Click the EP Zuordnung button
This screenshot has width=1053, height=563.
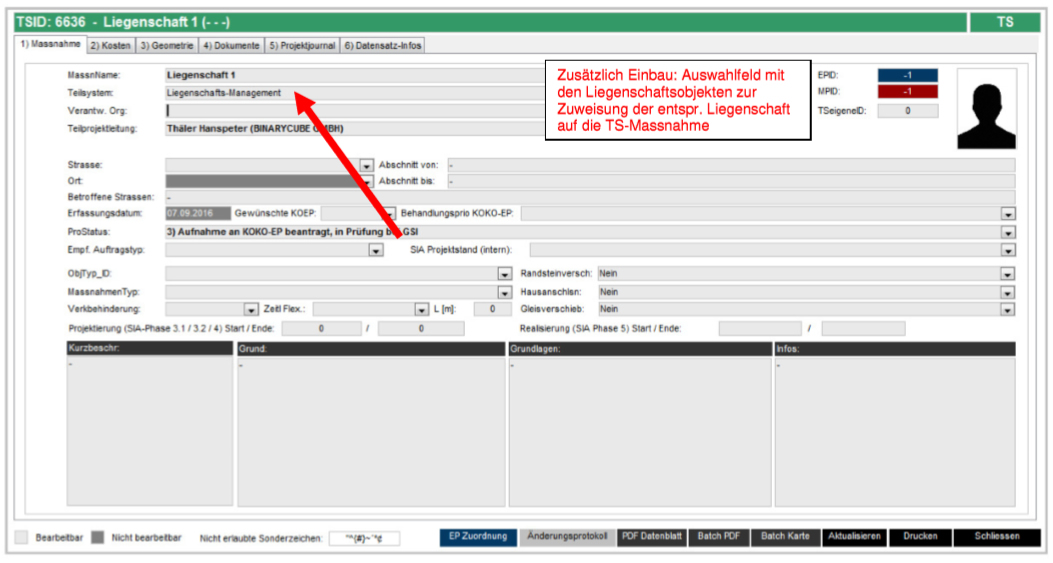[x=478, y=537]
